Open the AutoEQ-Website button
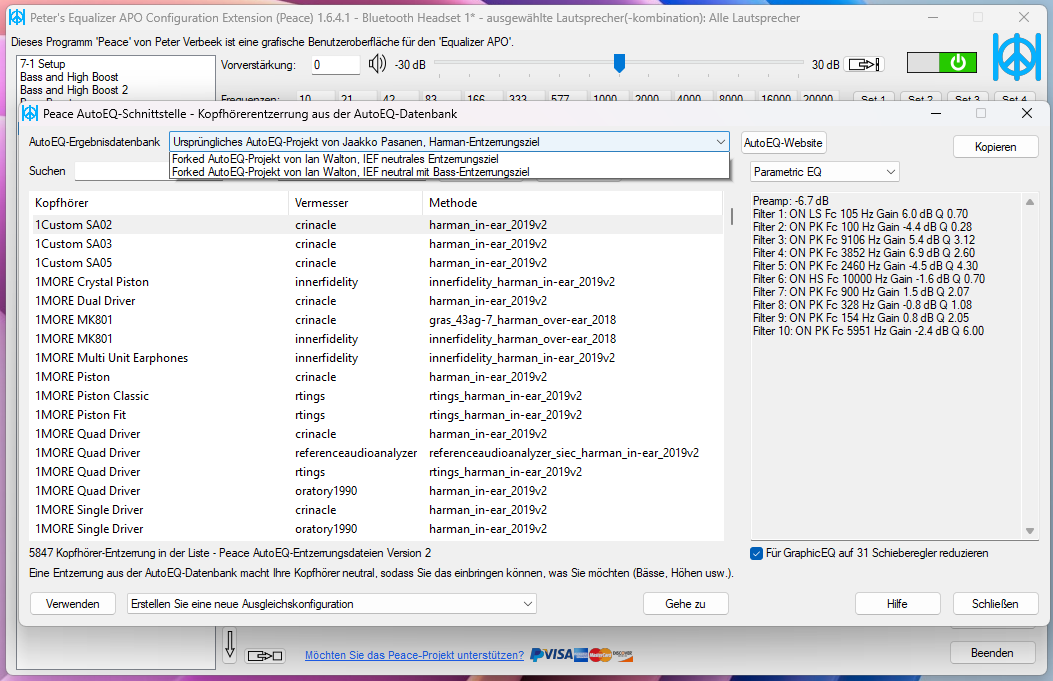Image resolution: width=1053 pixels, height=681 pixels. click(x=783, y=143)
